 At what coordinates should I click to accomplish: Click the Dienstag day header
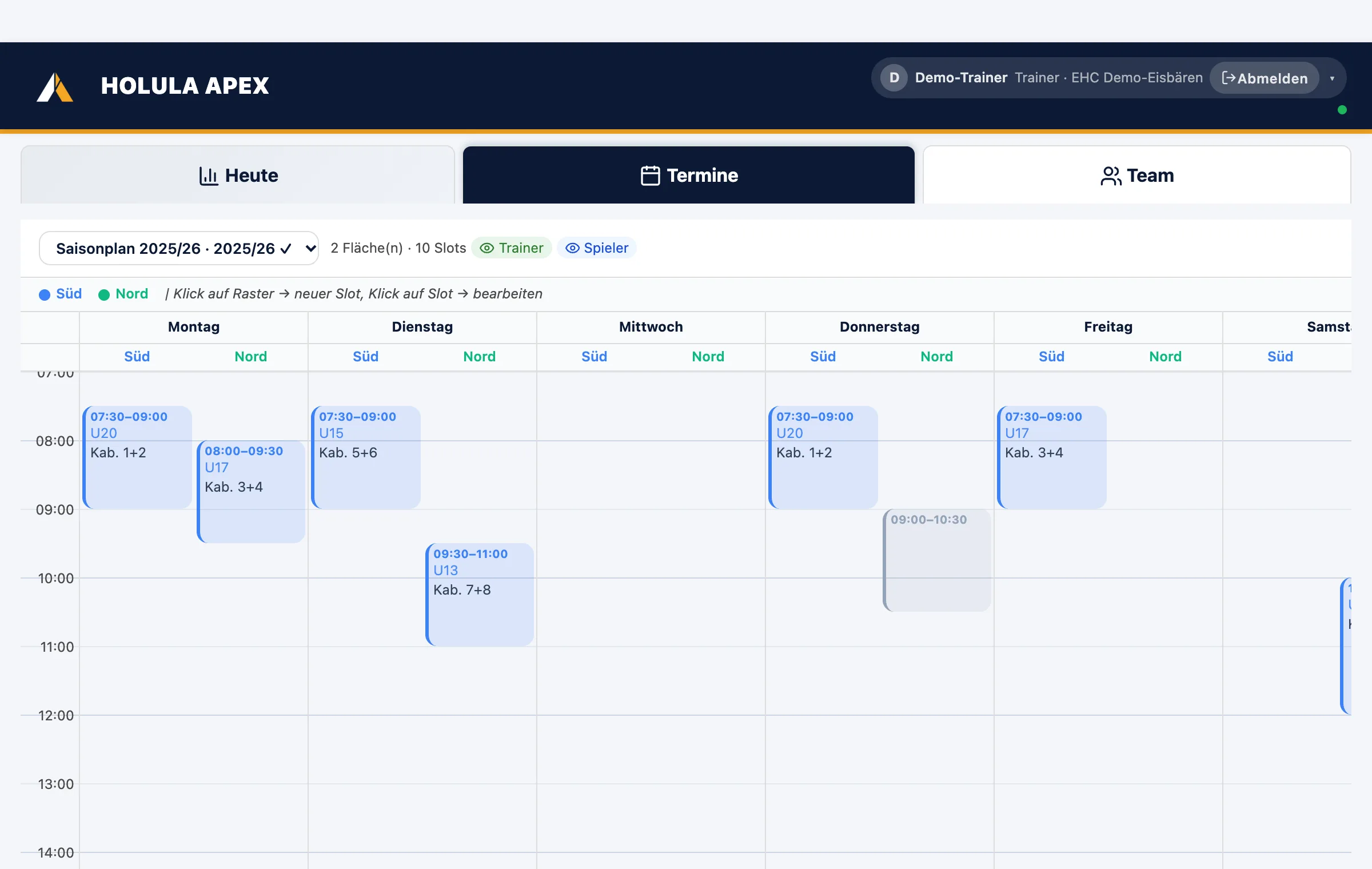(422, 327)
